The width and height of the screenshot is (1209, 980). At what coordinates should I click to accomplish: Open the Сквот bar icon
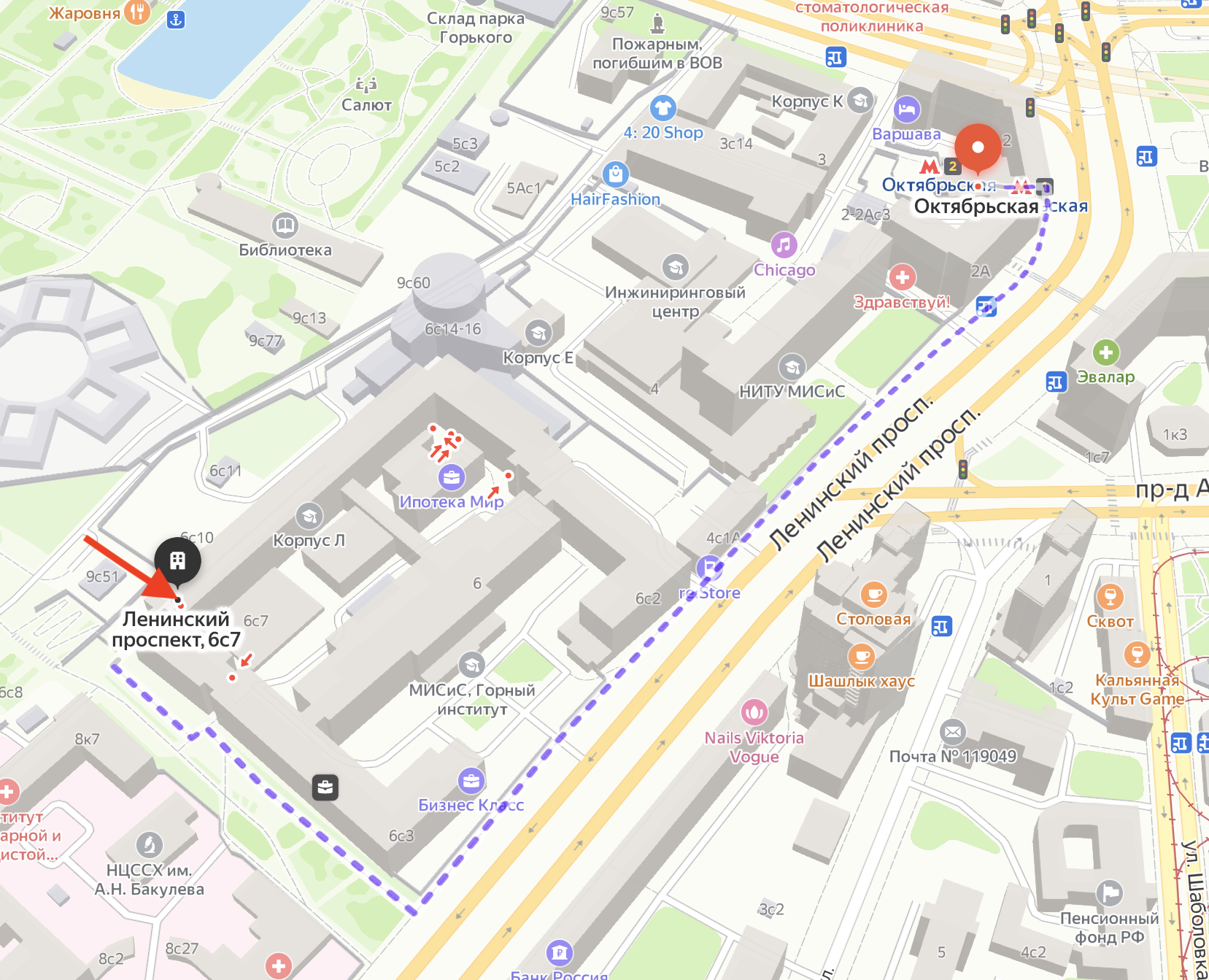[1110, 596]
